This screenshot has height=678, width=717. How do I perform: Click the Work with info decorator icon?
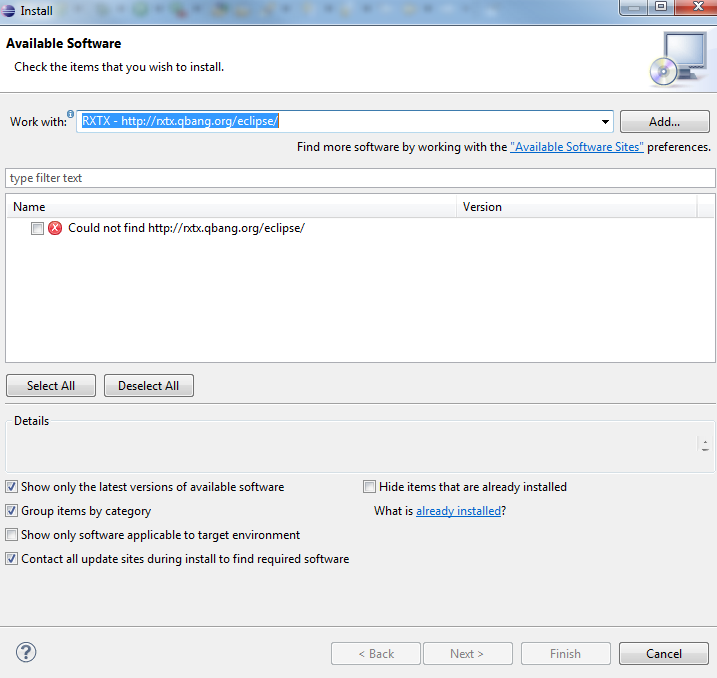[x=70, y=113]
